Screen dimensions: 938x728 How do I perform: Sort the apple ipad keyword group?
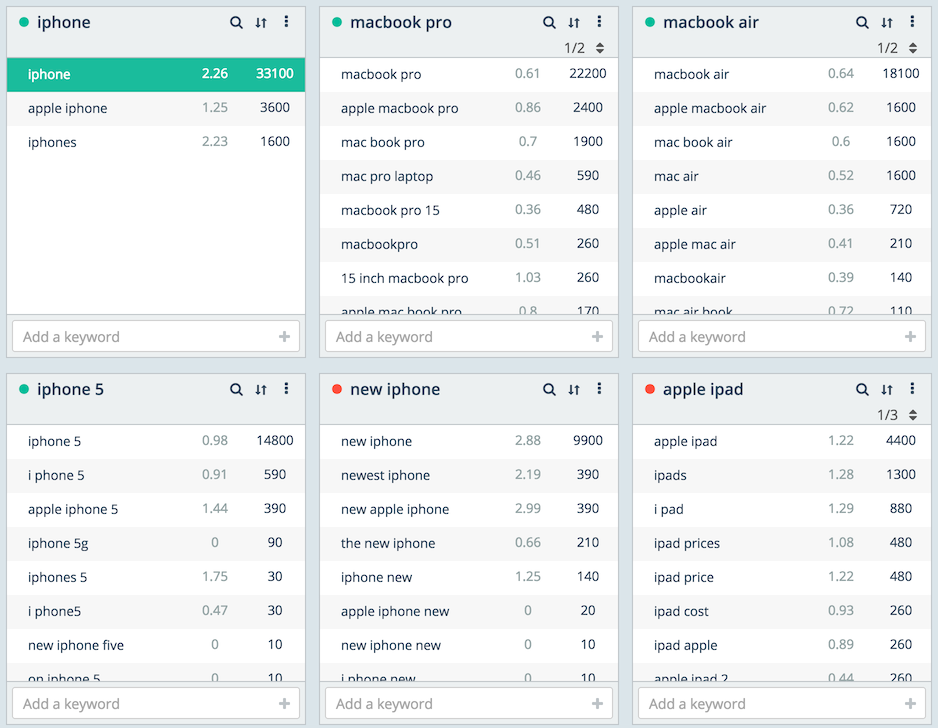pos(887,389)
